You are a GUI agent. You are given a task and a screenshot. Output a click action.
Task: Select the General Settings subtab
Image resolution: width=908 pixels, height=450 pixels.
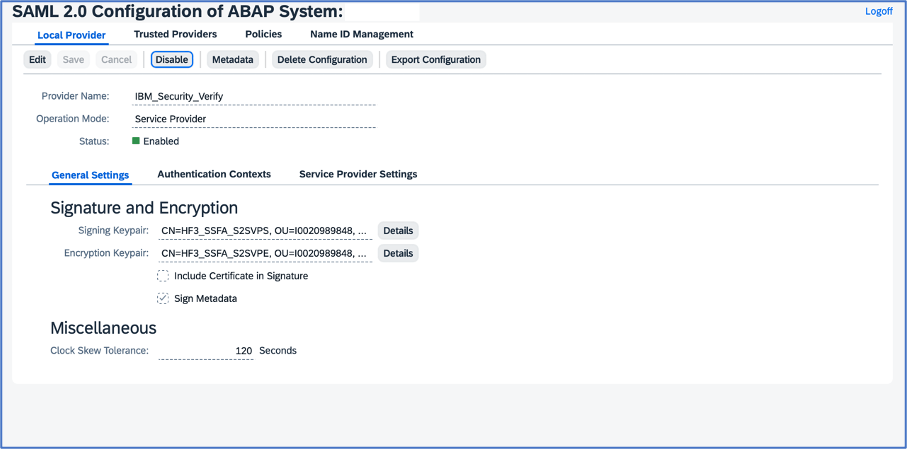[90, 175]
